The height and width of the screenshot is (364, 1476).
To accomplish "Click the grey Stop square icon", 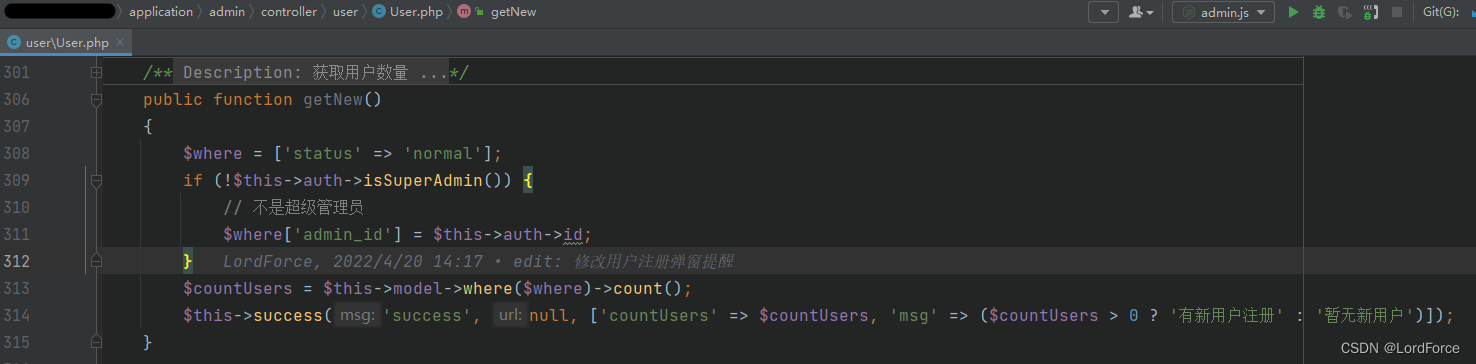I will (1397, 12).
